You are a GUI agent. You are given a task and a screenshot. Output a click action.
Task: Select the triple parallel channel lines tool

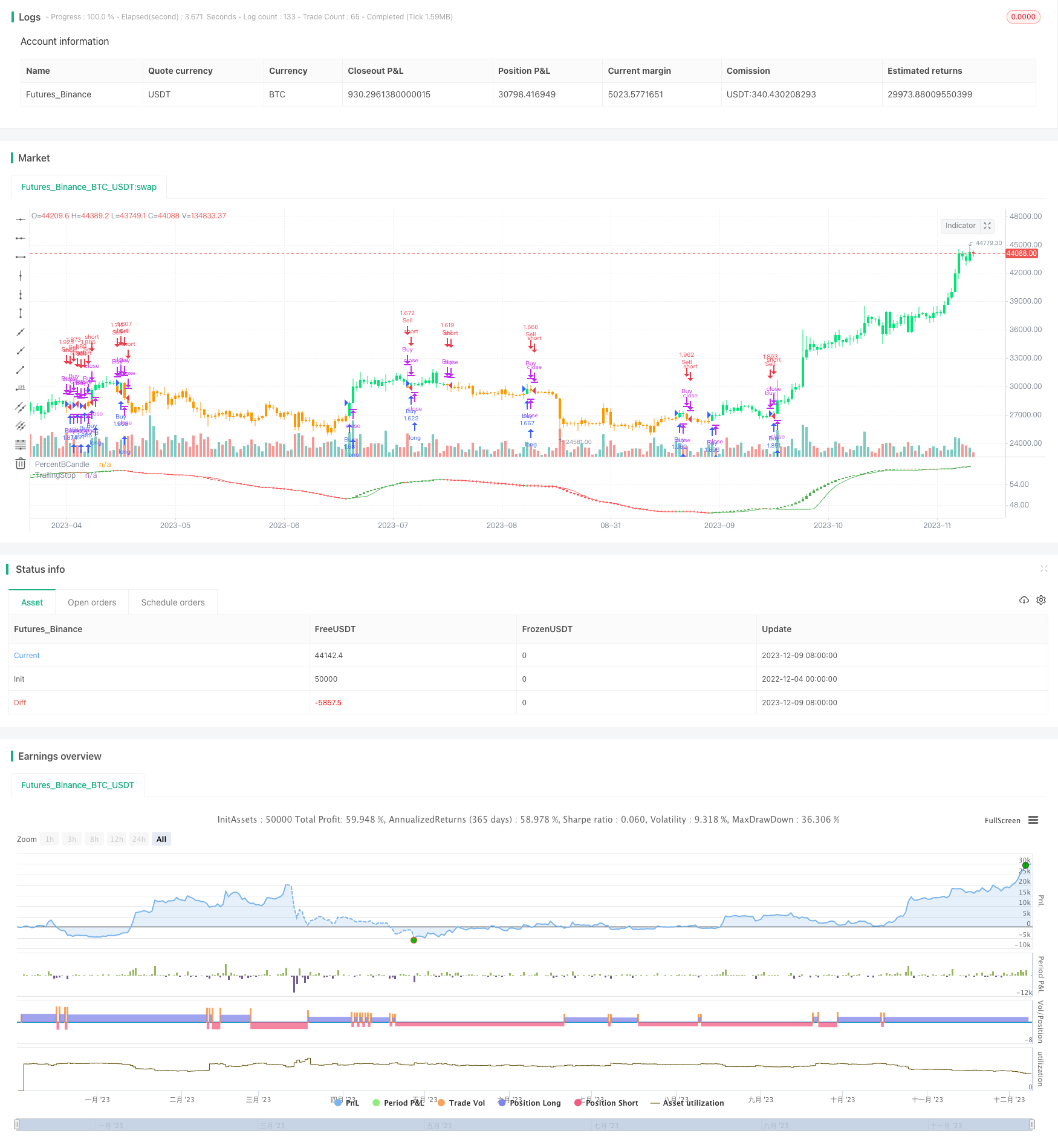[21, 426]
